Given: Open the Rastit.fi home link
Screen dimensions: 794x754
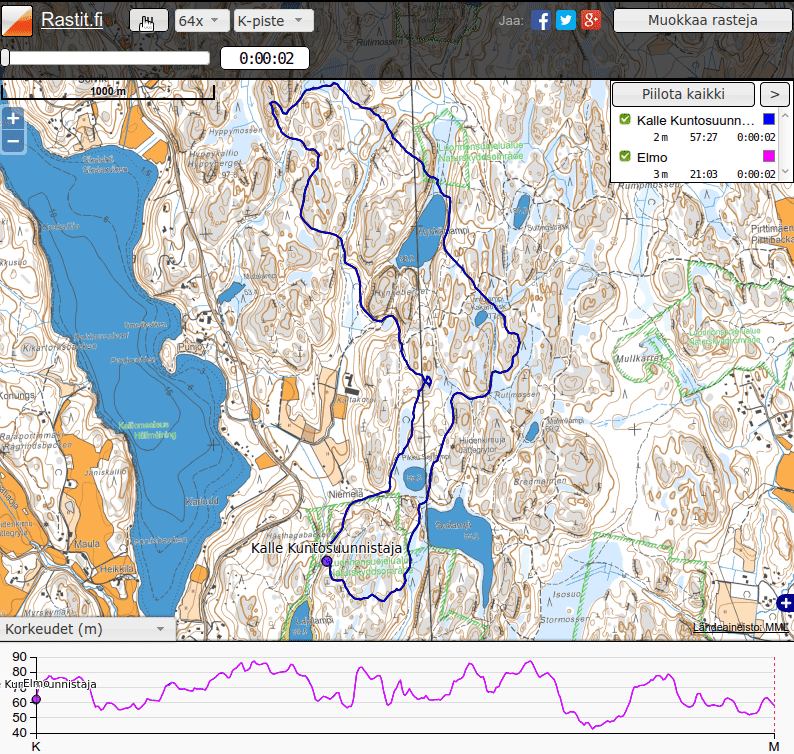Looking at the screenshot, I should click(72, 20).
